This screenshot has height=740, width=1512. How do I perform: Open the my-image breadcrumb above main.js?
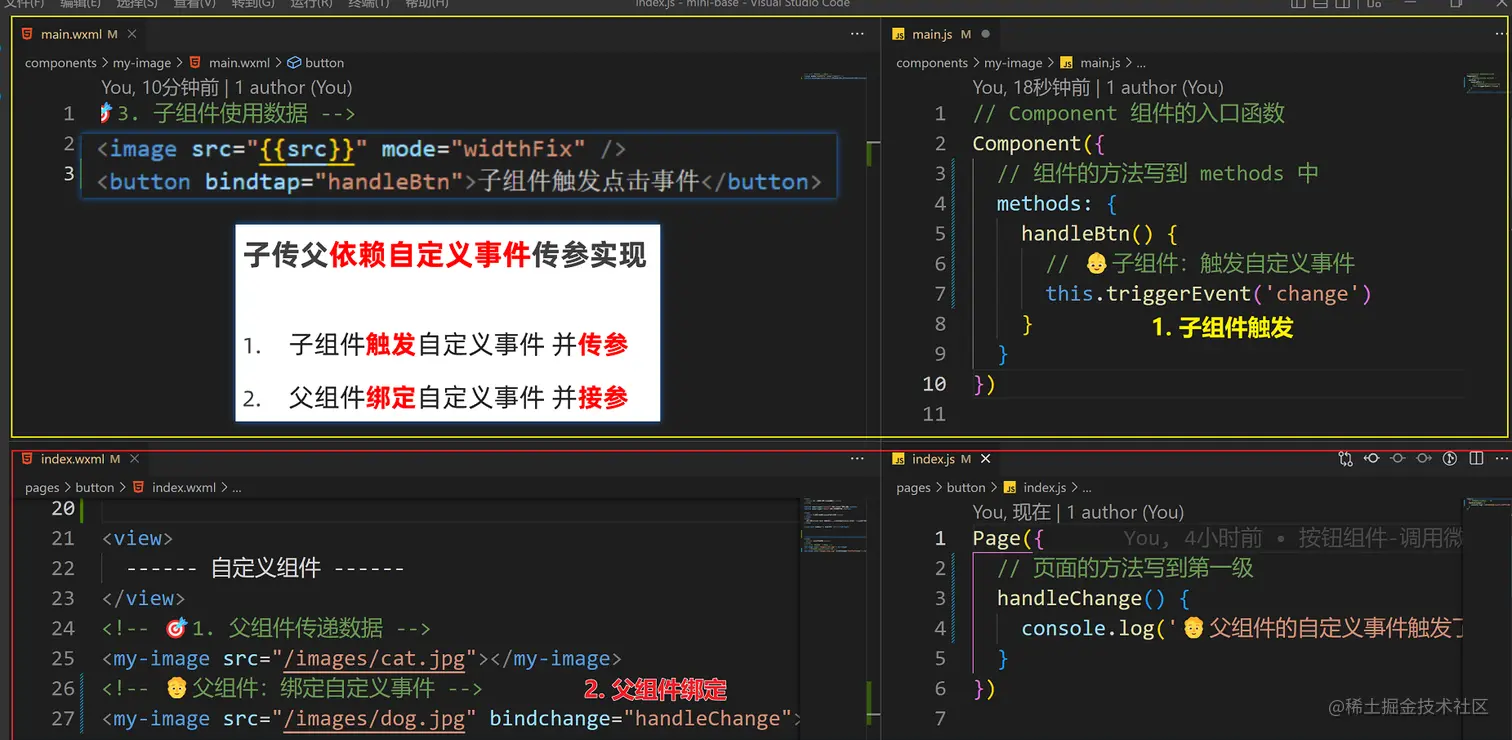tap(1013, 63)
